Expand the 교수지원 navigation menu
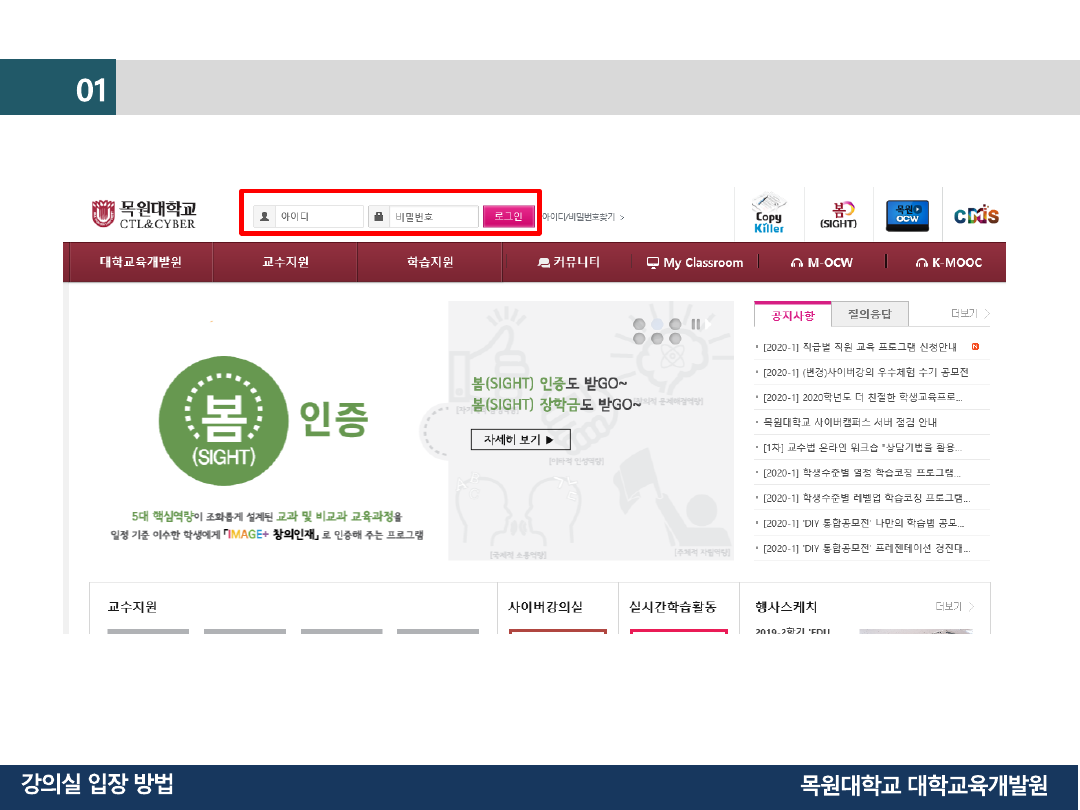This screenshot has width=1080, height=810. (285, 262)
